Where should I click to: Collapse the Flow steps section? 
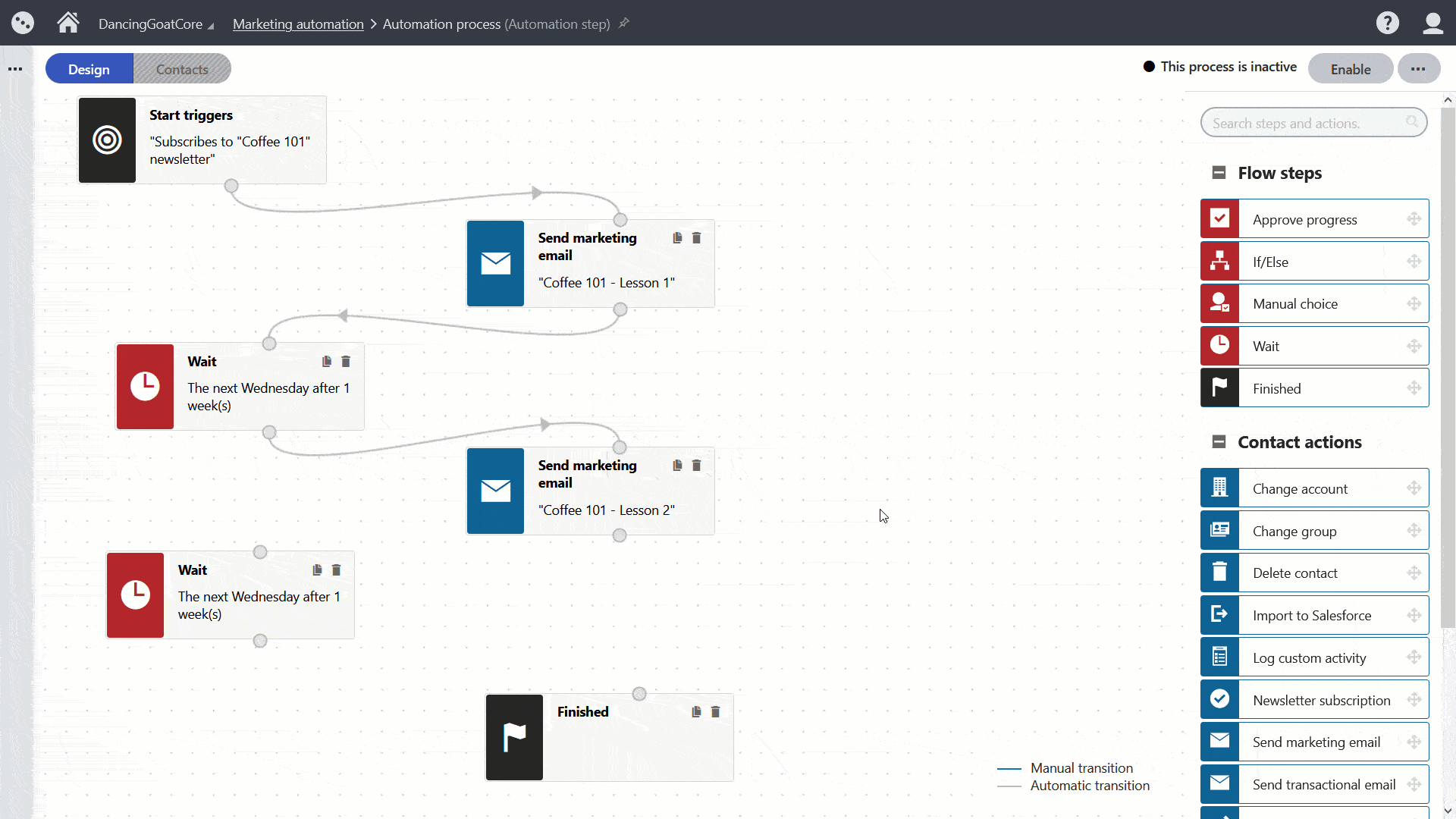[1219, 173]
